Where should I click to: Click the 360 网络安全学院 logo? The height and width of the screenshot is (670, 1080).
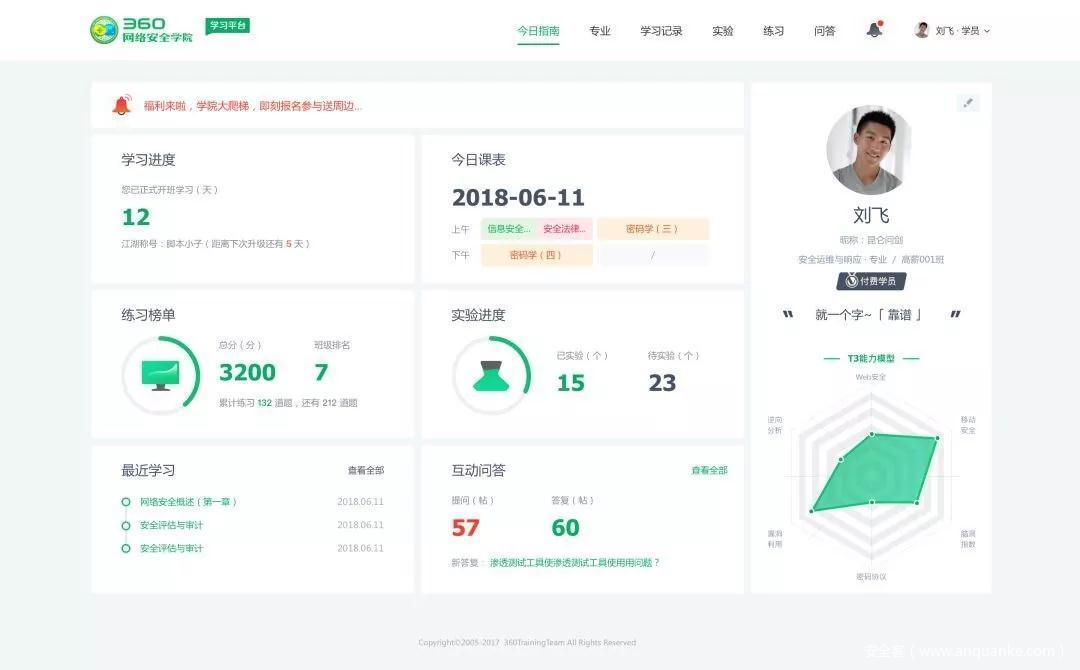point(142,30)
